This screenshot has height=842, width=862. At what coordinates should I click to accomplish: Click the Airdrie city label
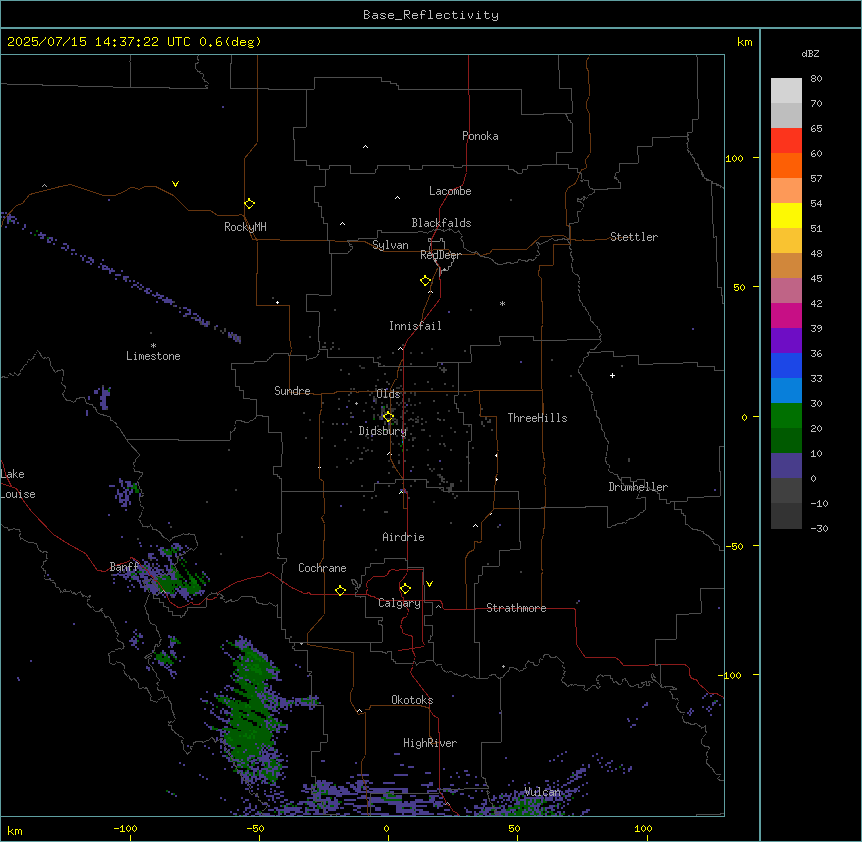click(403, 537)
